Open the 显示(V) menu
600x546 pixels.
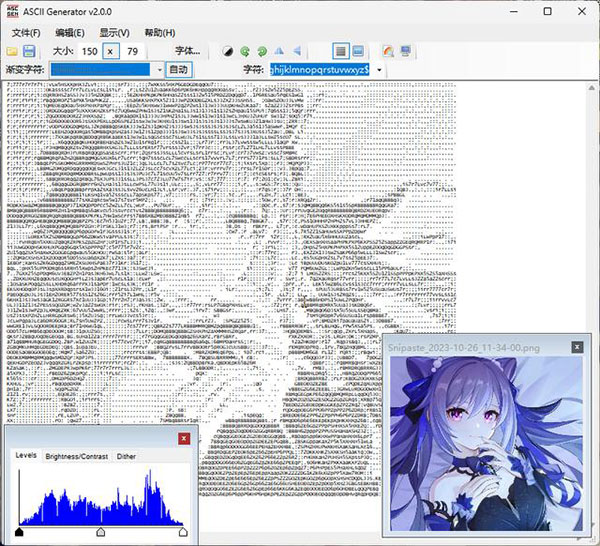point(114,32)
